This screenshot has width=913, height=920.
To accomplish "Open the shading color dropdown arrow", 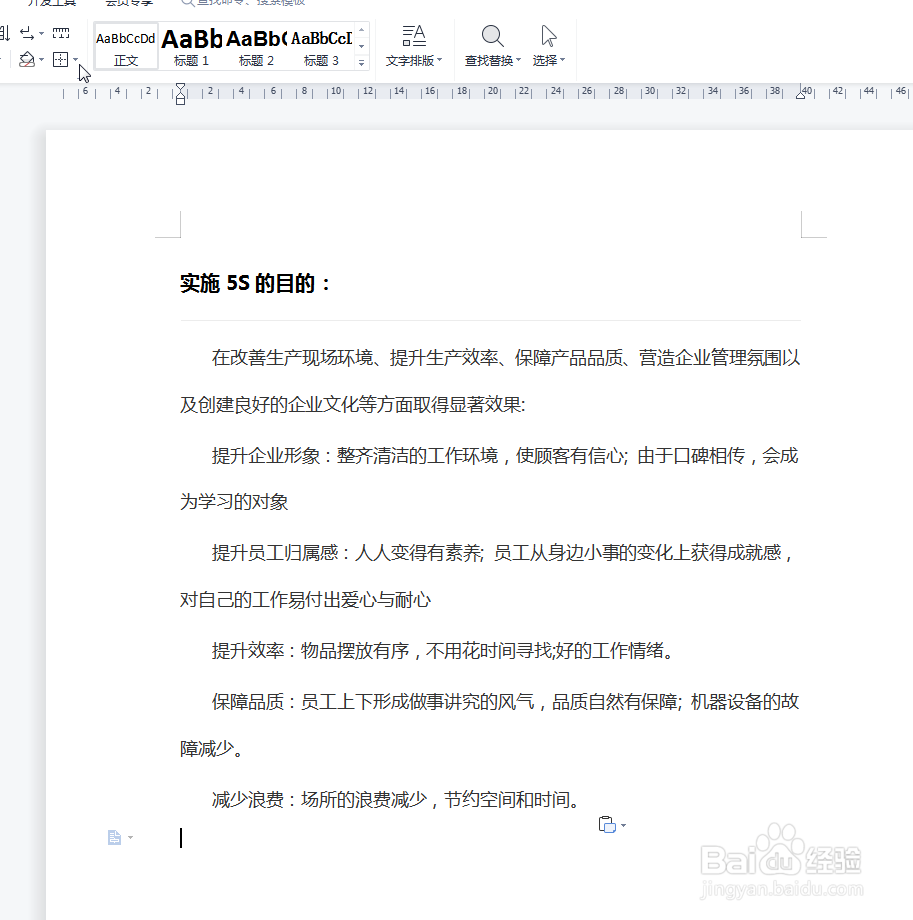I will [42, 59].
